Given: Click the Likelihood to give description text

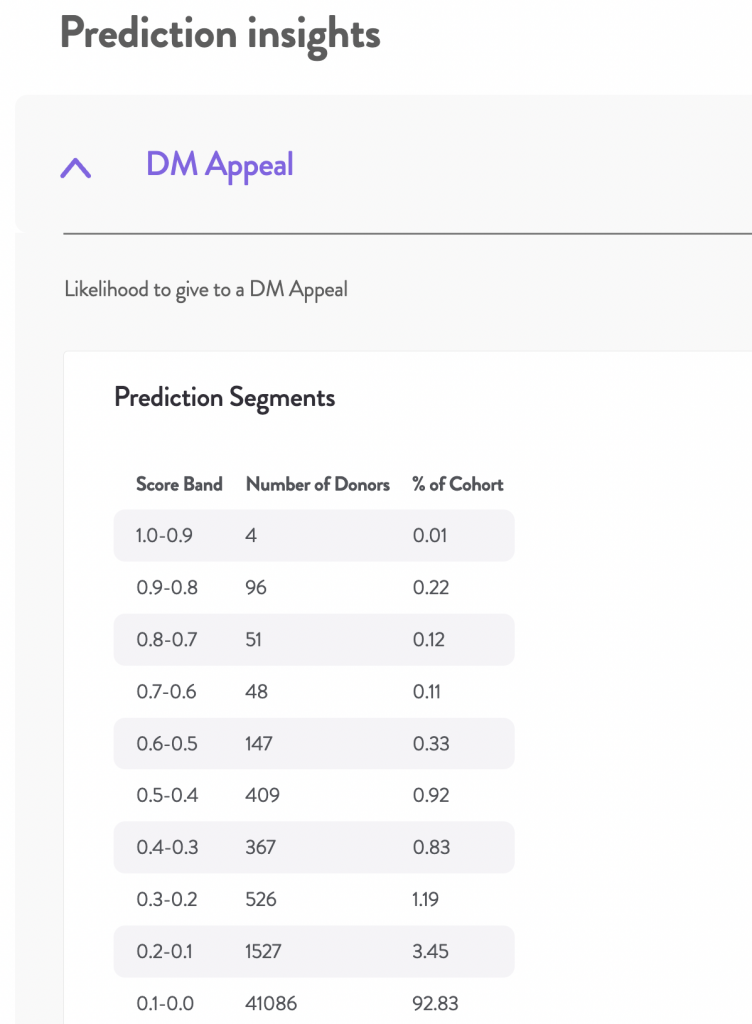Looking at the screenshot, I should pyautogui.click(x=206, y=289).
